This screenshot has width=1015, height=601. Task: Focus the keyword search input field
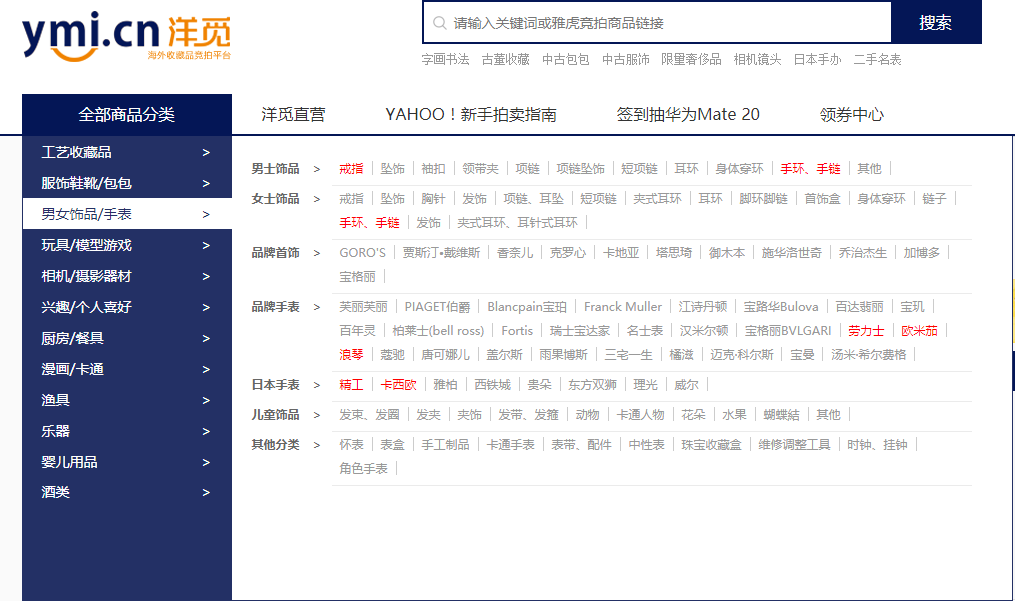pos(657,23)
